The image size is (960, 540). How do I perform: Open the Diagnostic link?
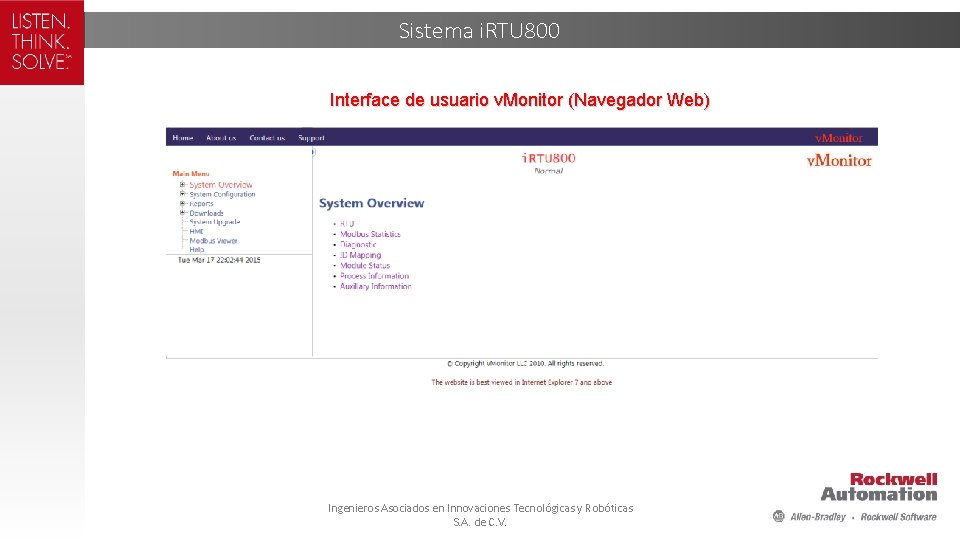coord(358,244)
